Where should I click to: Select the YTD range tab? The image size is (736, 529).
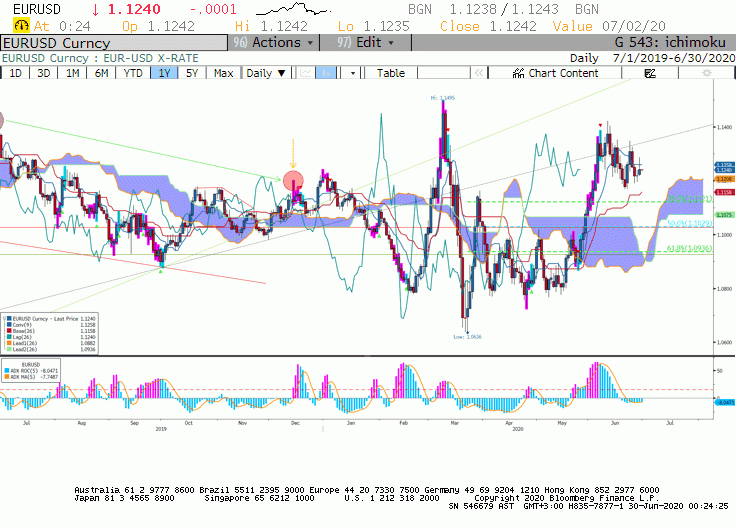coord(133,73)
